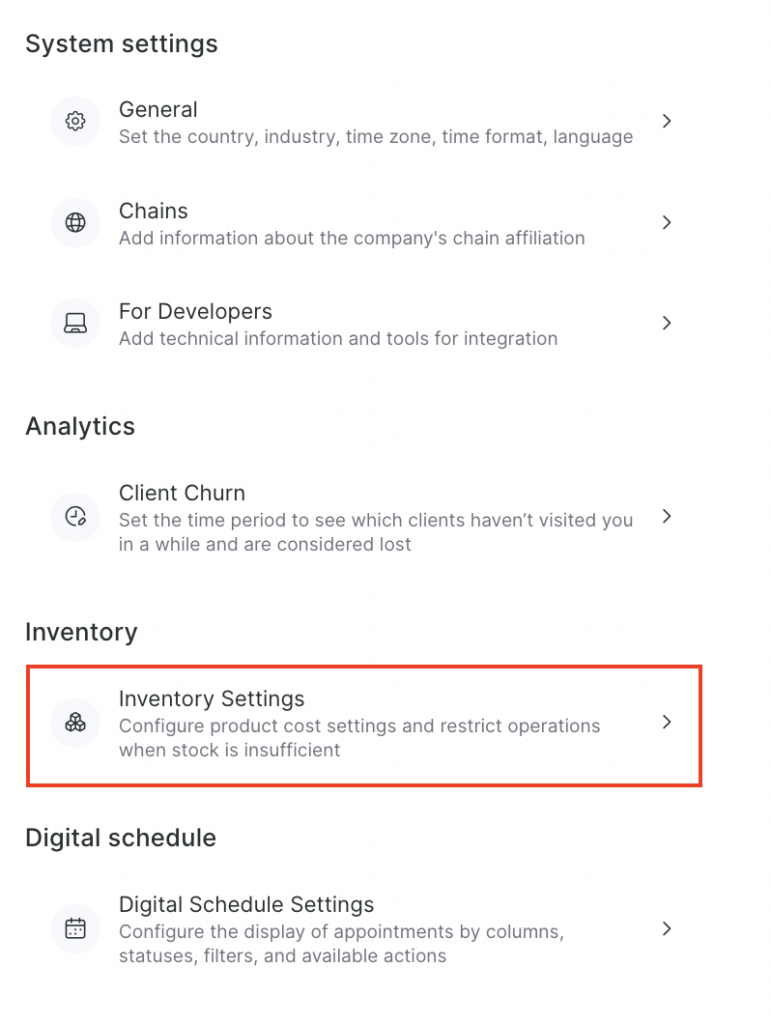Open the Inventory Settings title link
Image resolution: width=771 pixels, height=1024 pixels.
[x=211, y=699]
